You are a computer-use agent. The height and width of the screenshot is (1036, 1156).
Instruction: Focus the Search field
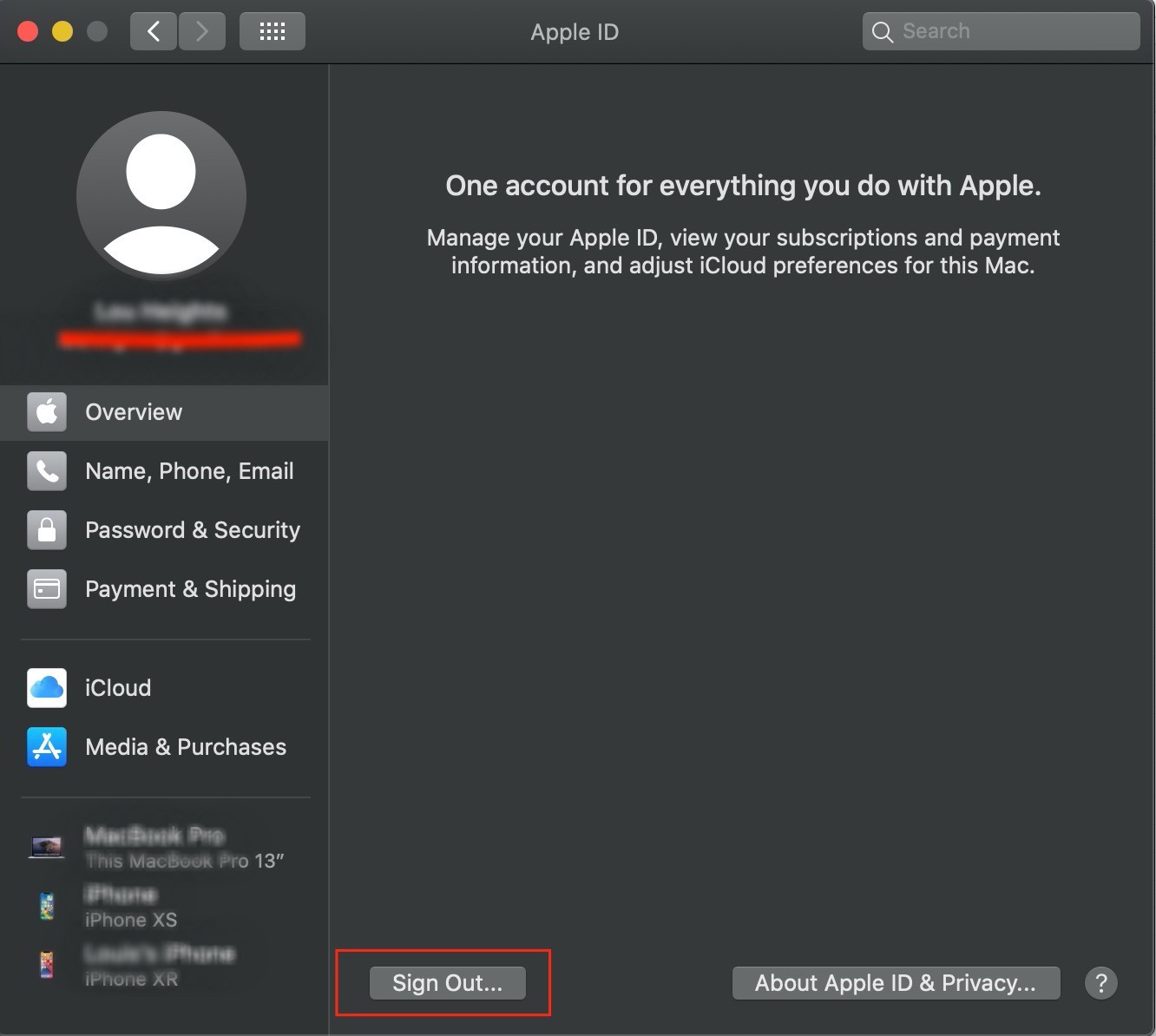[x=1001, y=31]
